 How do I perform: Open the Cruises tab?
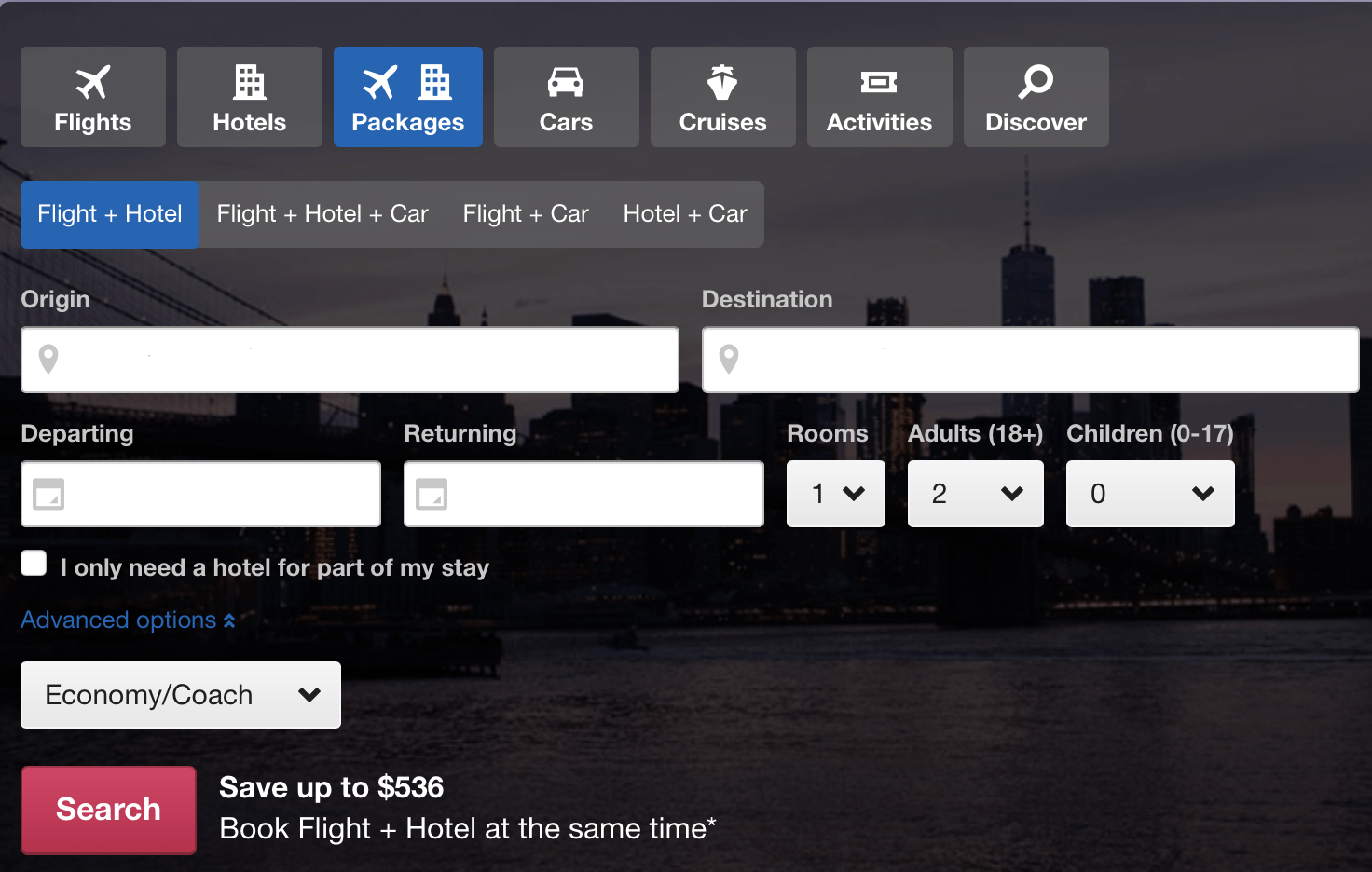[x=723, y=97]
